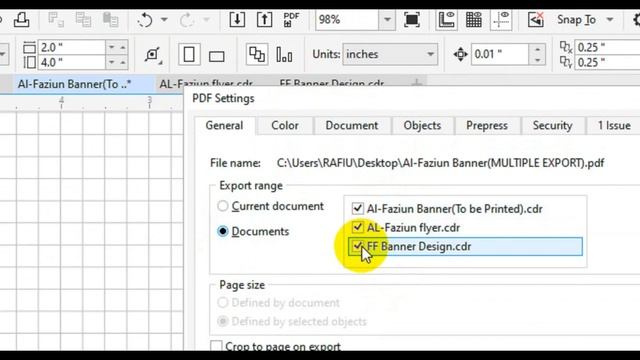Open the Color tab in PDF Settings
This screenshot has width=640, height=360.
(285, 126)
